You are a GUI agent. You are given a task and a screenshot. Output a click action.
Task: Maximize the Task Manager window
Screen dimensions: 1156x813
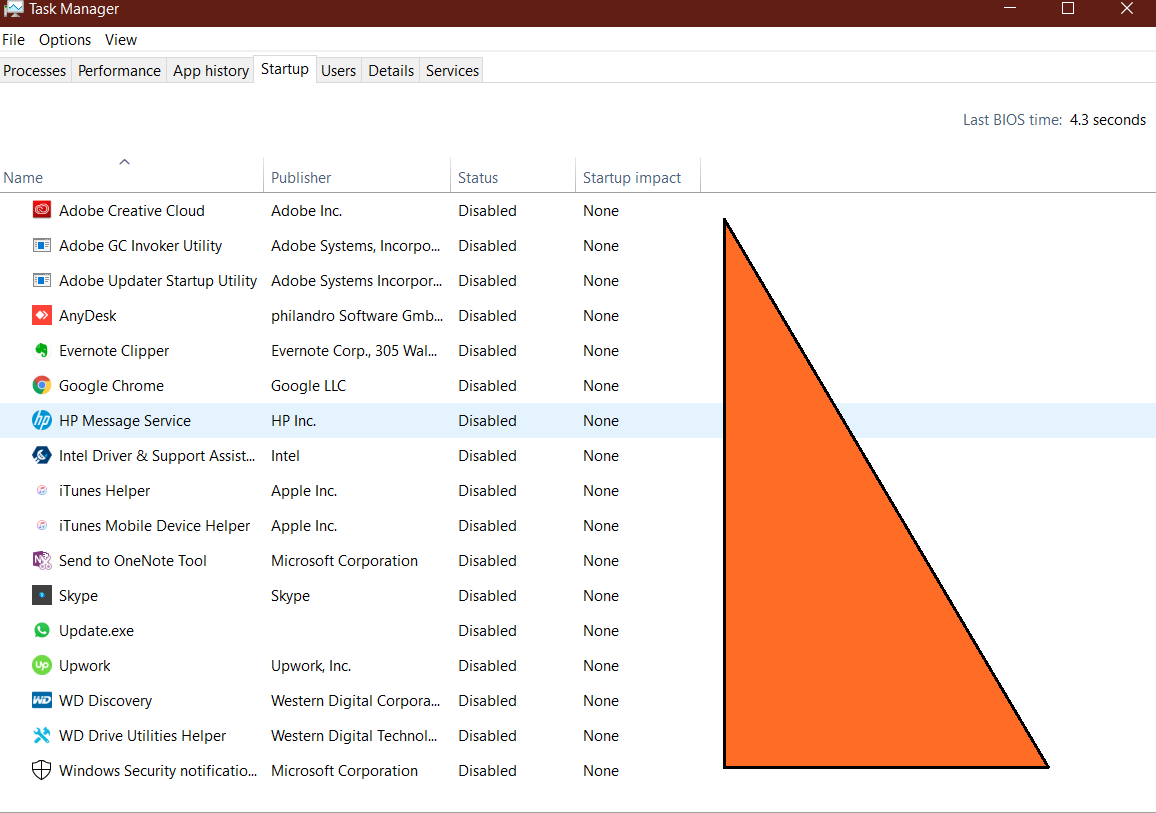1068,8
